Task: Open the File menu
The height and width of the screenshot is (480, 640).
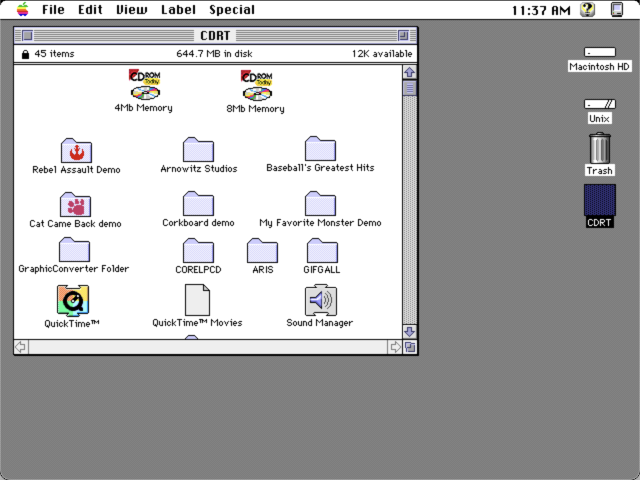Action: click(x=53, y=9)
